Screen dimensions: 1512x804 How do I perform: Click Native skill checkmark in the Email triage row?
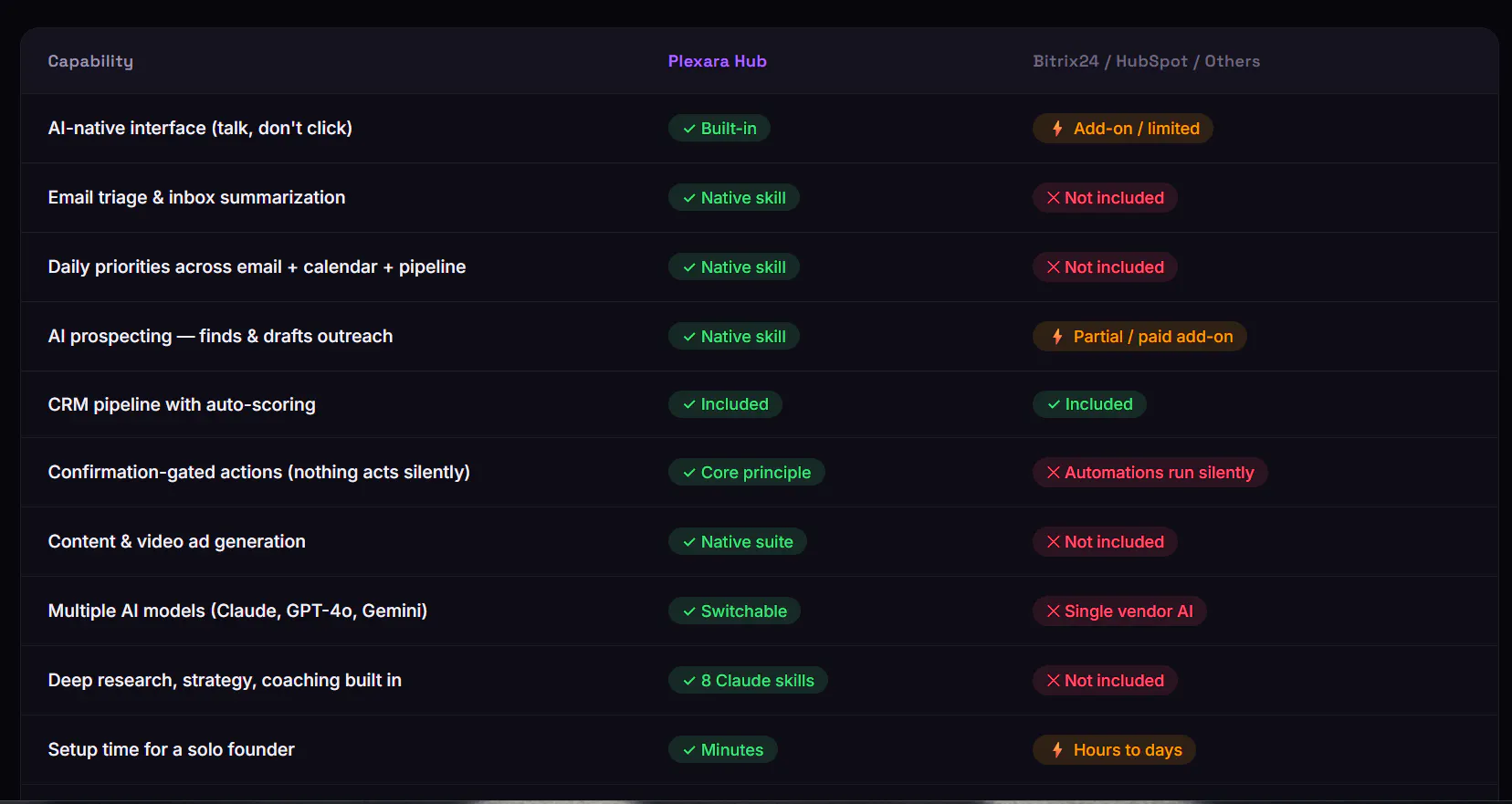689,198
